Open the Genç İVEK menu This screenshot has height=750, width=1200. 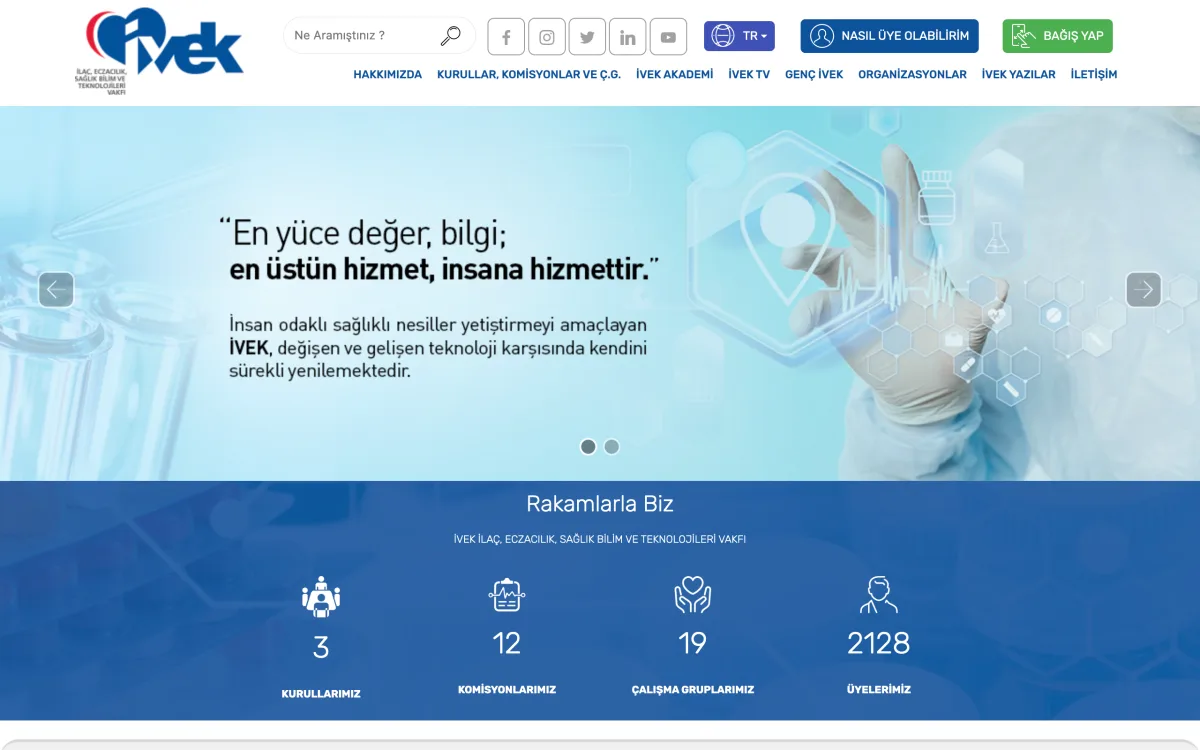click(814, 74)
